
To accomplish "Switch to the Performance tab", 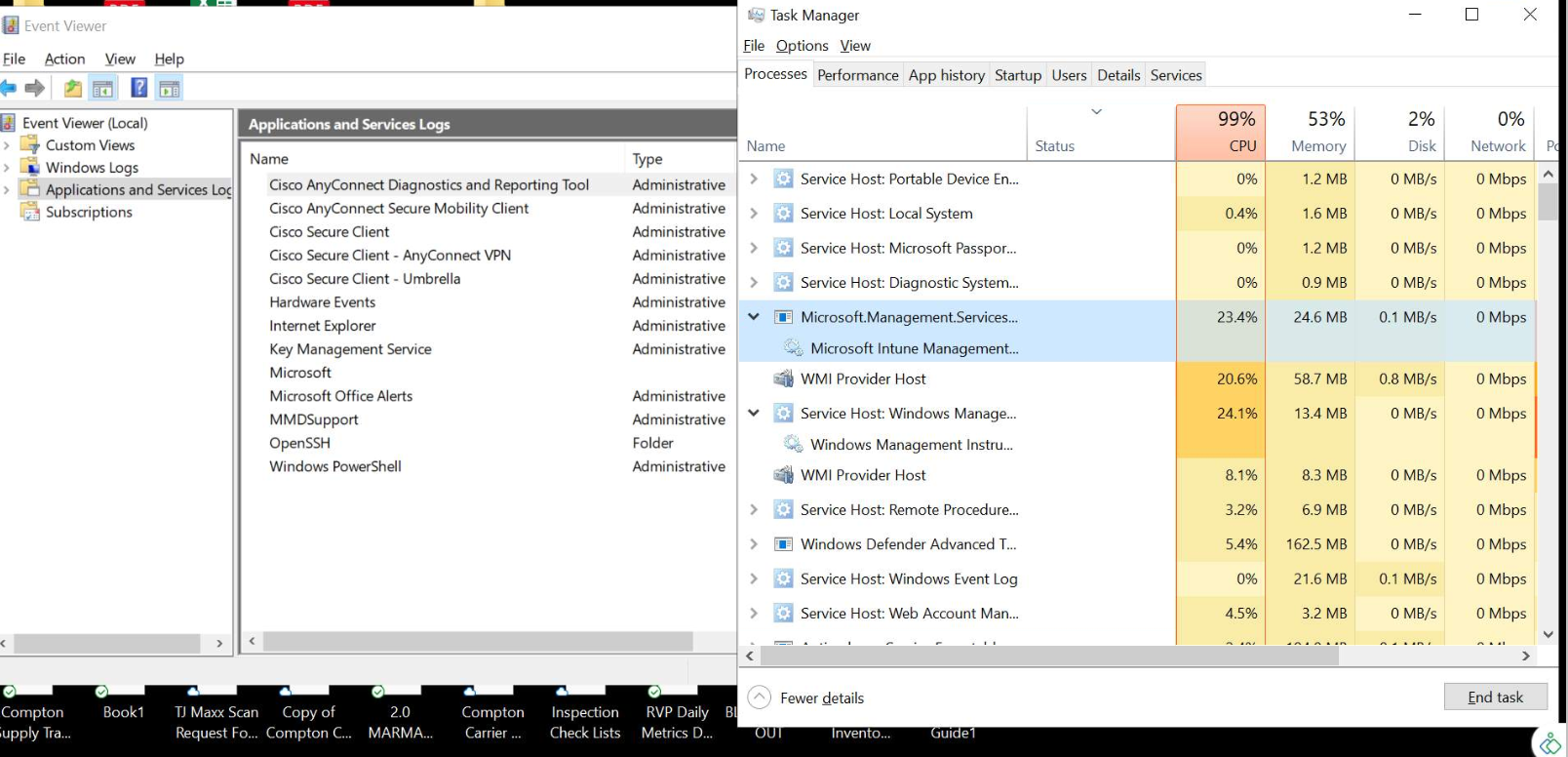I will [858, 75].
